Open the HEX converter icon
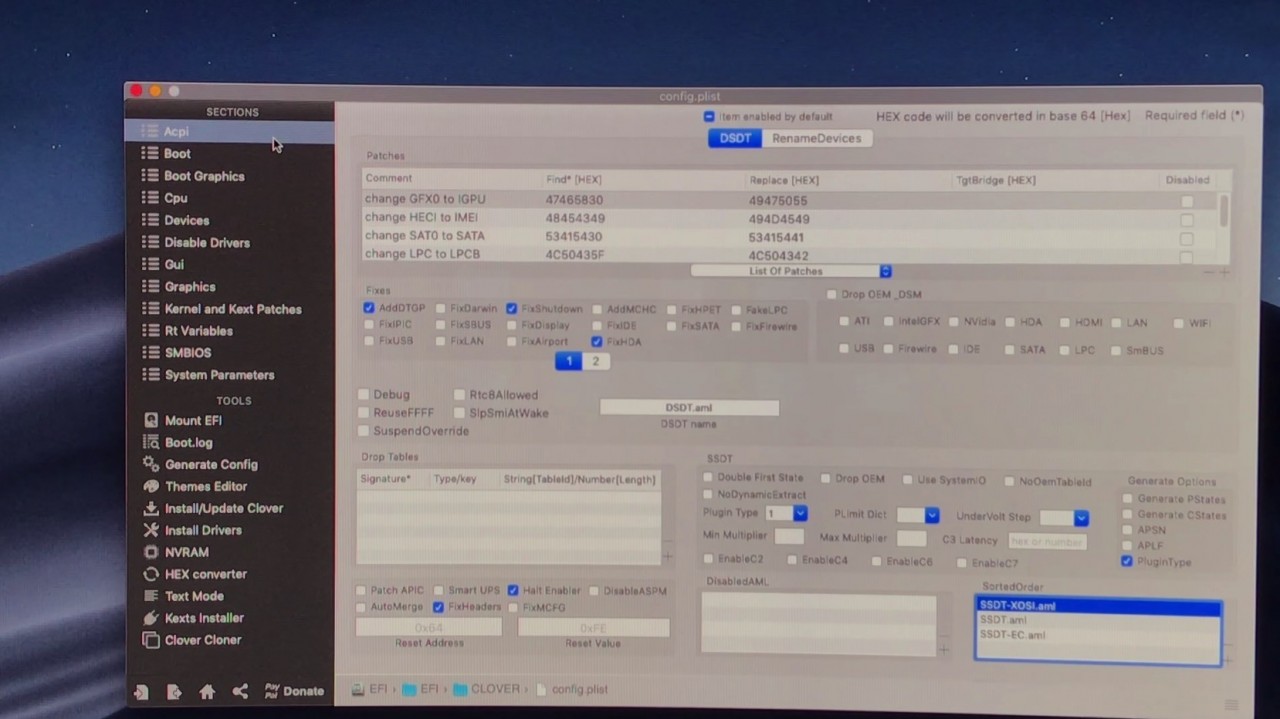The width and height of the screenshot is (1280, 719). pyautogui.click(x=151, y=574)
